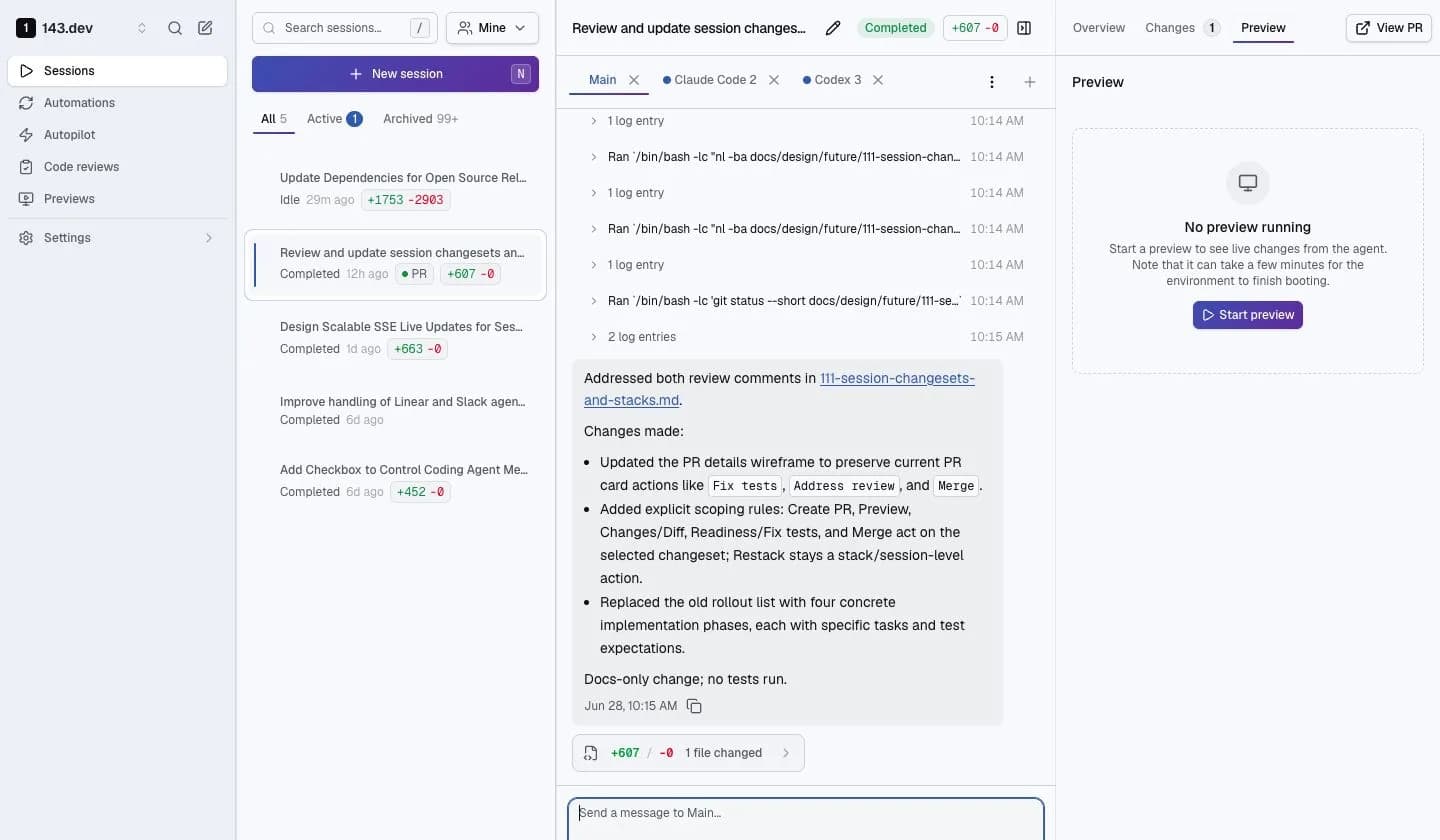Close the Claude Code 2 tab
This screenshot has width=1440, height=840.
pyautogui.click(x=774, y=80)
